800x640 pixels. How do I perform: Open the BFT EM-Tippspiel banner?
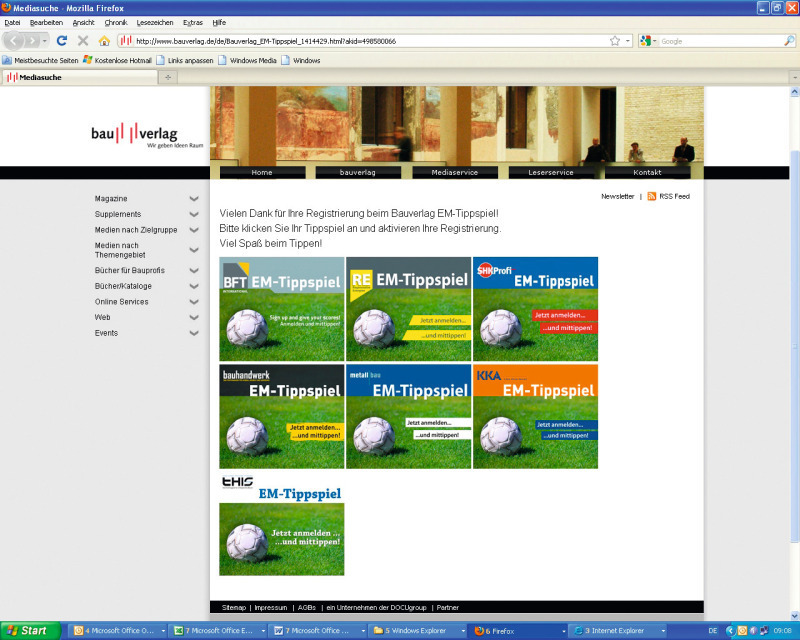click(282, 309)
